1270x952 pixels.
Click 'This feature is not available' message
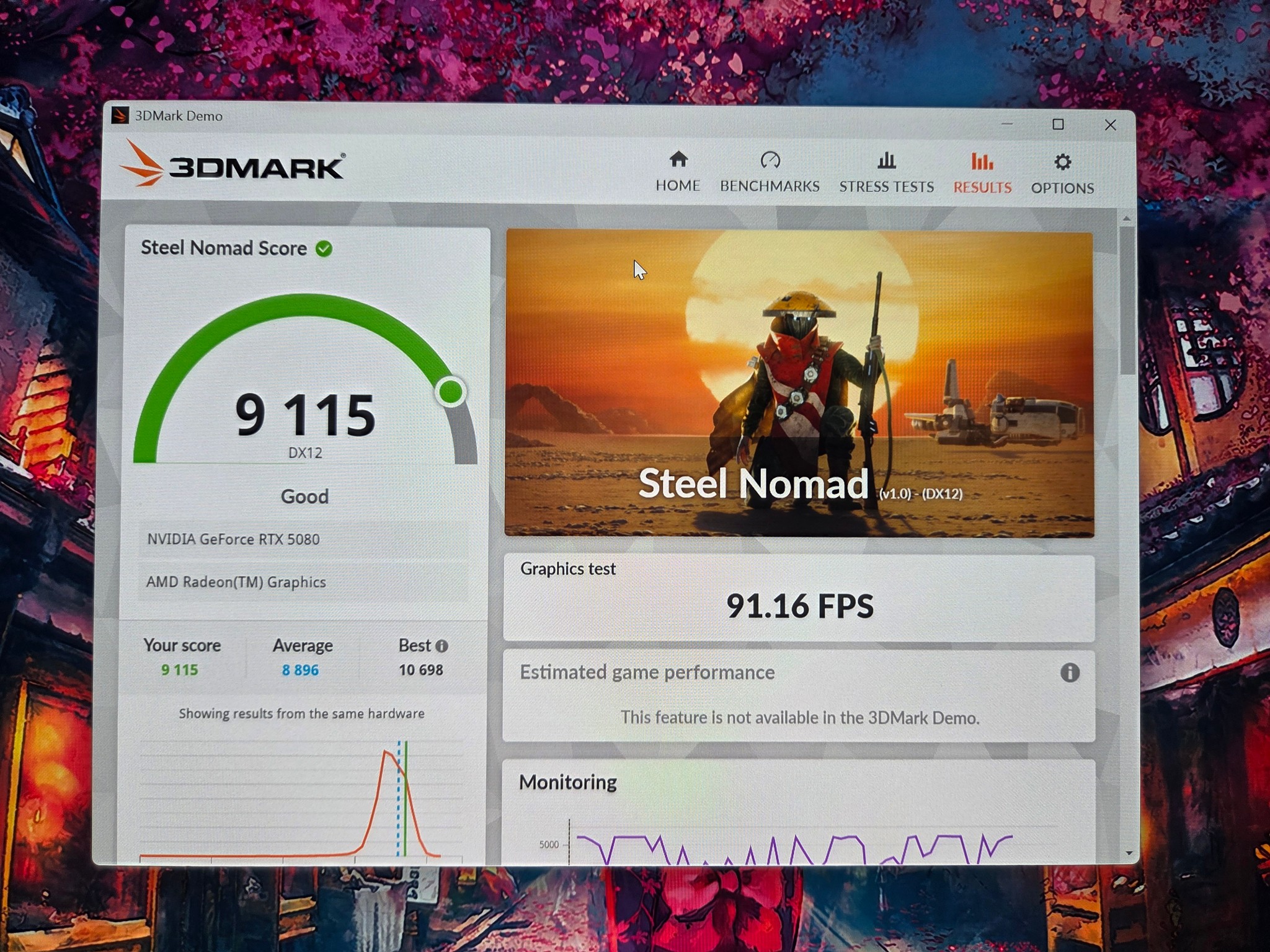coord(800,718)
